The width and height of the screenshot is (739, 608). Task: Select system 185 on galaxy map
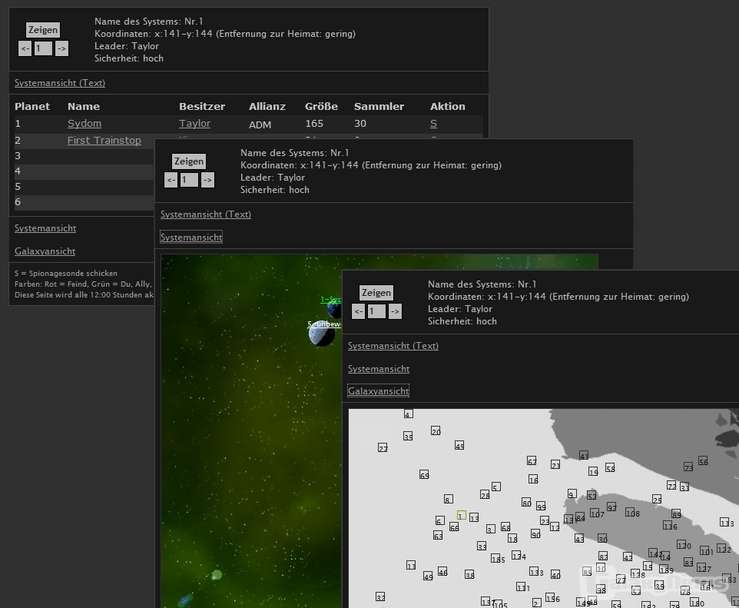coord(498,559)
